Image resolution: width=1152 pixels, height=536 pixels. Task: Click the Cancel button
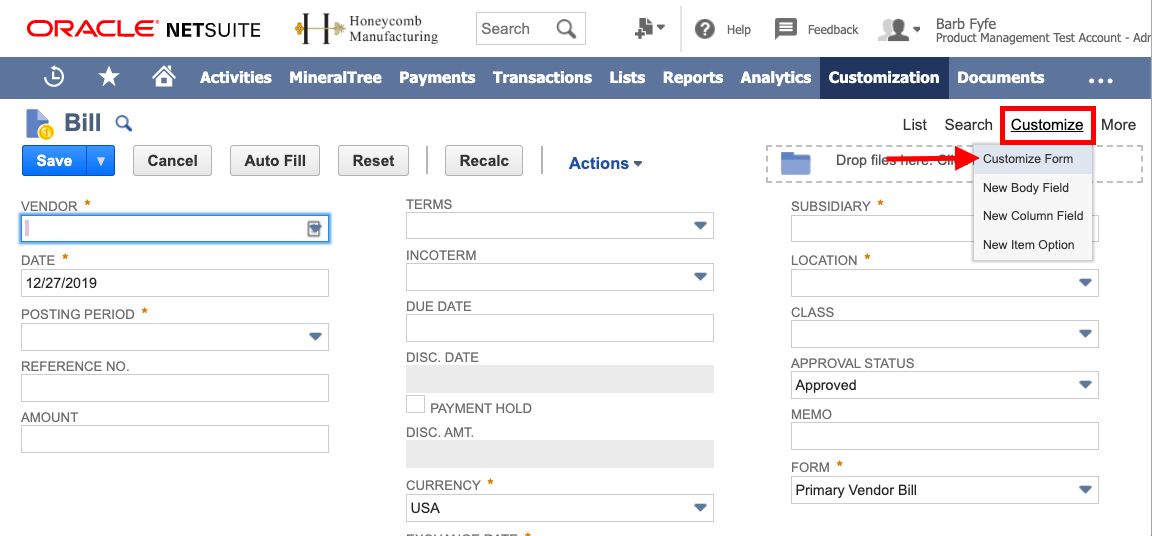(x=173, y=161)
